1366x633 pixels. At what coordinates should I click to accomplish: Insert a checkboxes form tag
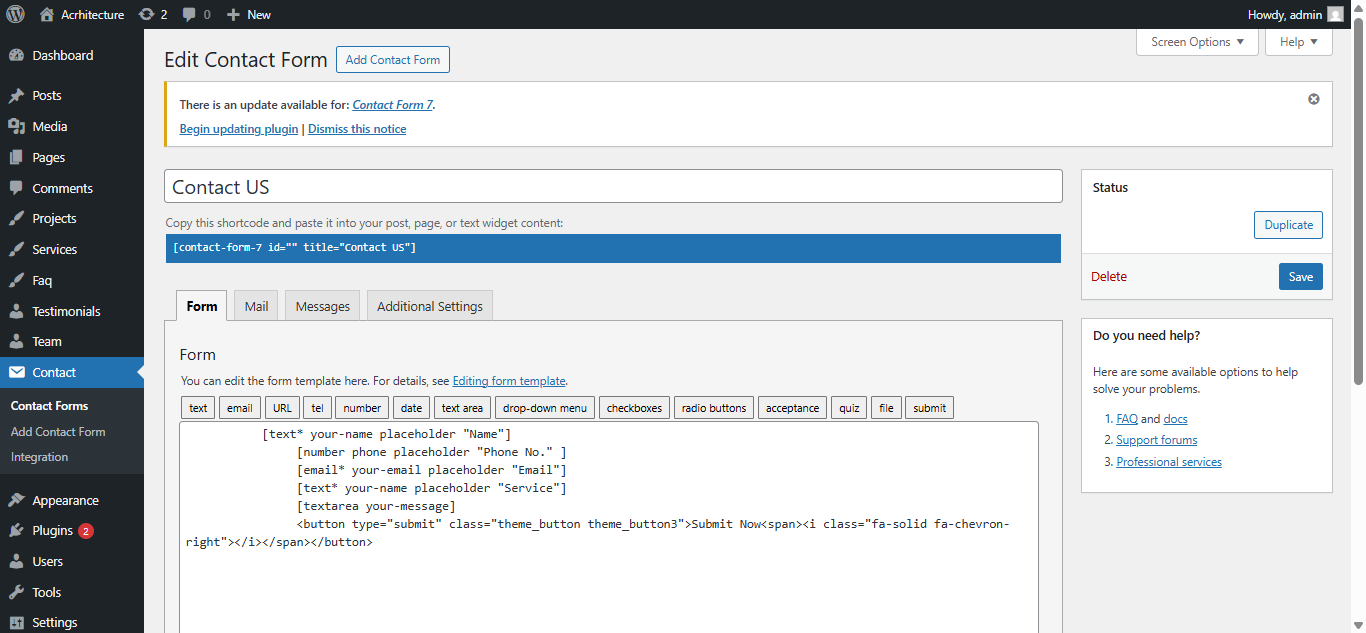pyautogui.click(x=634, y=408)
